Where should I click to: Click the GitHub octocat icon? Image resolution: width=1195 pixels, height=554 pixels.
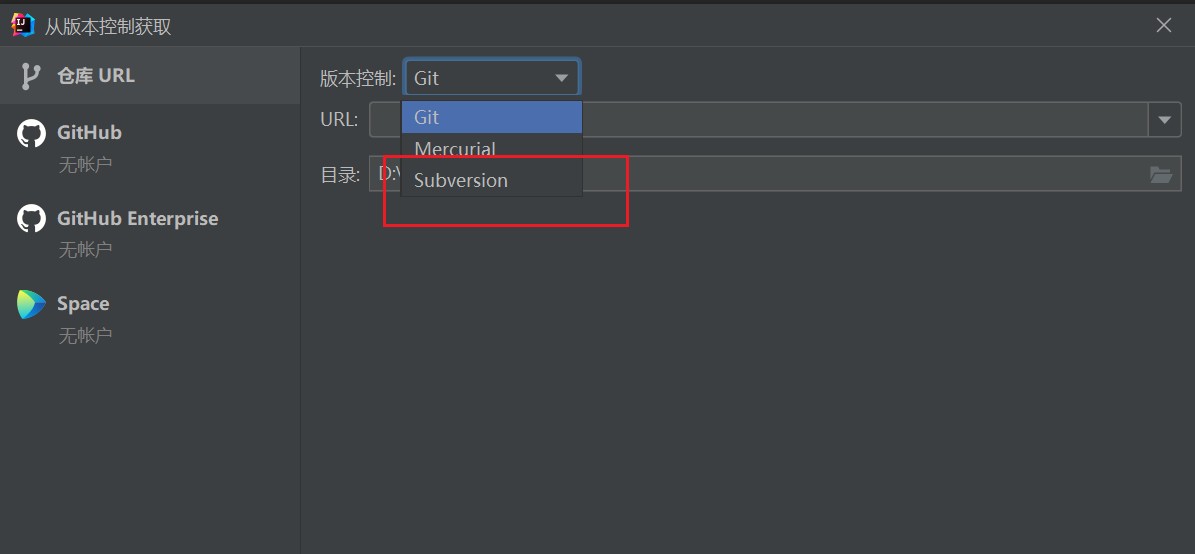click(31, 133)
